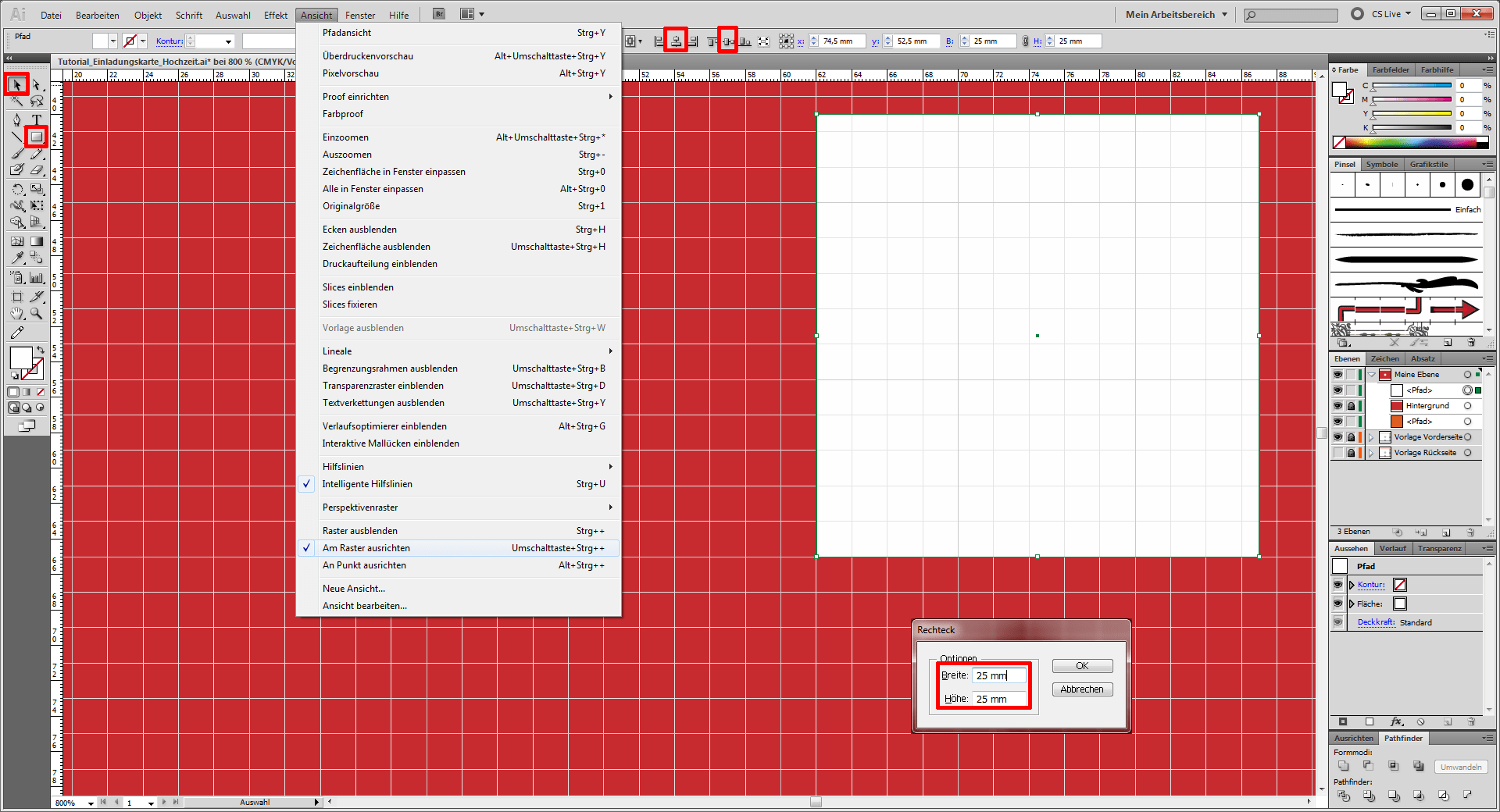Choose the Zoom magnifier tool
Image resolution: width=1500 pixels, height=812 pixels.
click(x=36, y=314)
